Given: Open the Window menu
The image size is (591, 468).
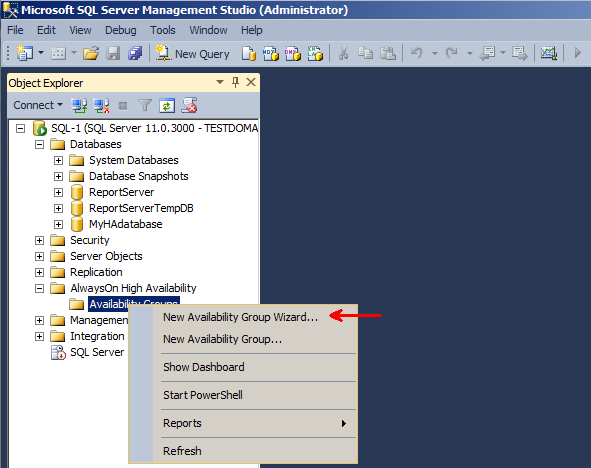Looking at the screenshot, I should [x=208, y=30].
